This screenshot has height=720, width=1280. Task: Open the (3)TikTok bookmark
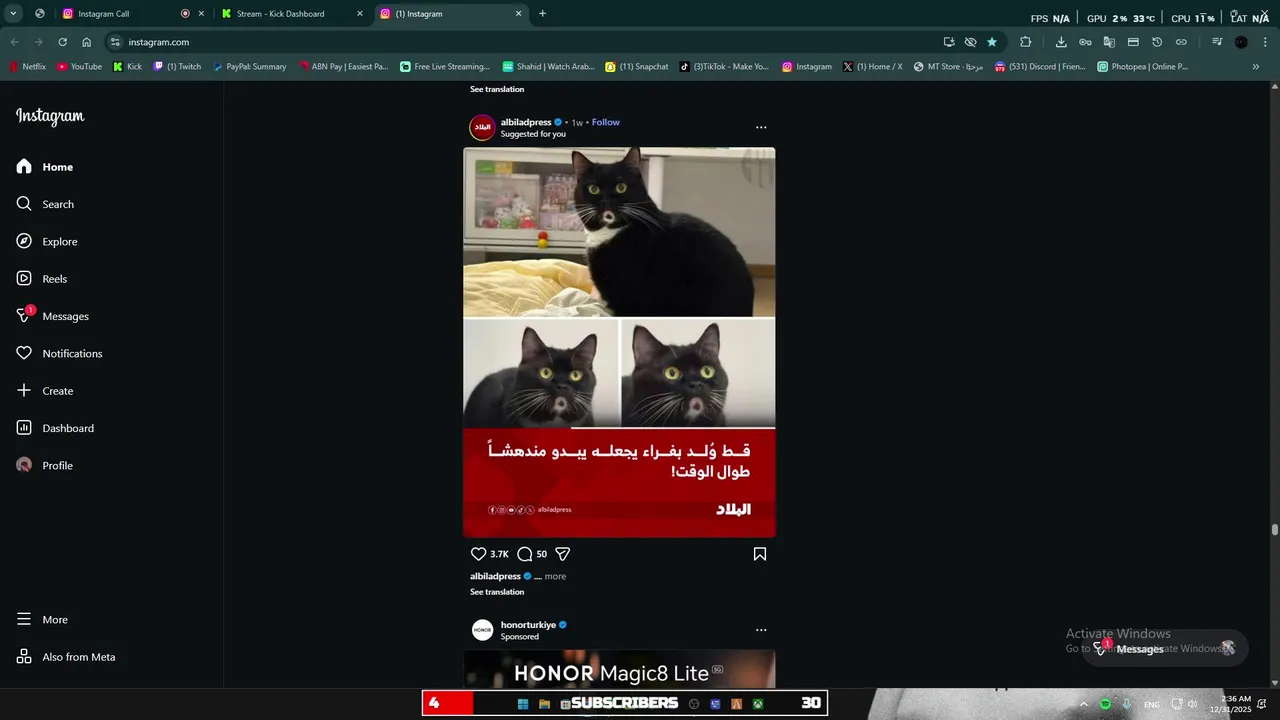coord(724,67)
